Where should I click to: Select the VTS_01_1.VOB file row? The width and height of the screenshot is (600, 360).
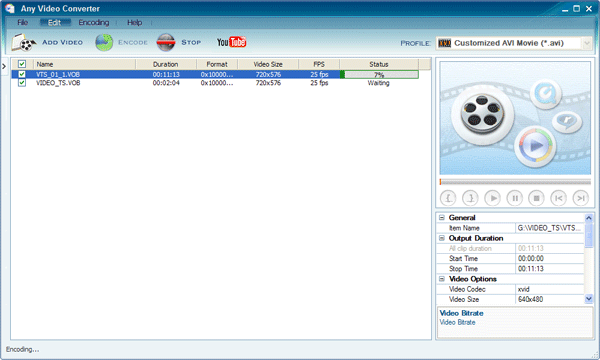(x=214, y=74)
